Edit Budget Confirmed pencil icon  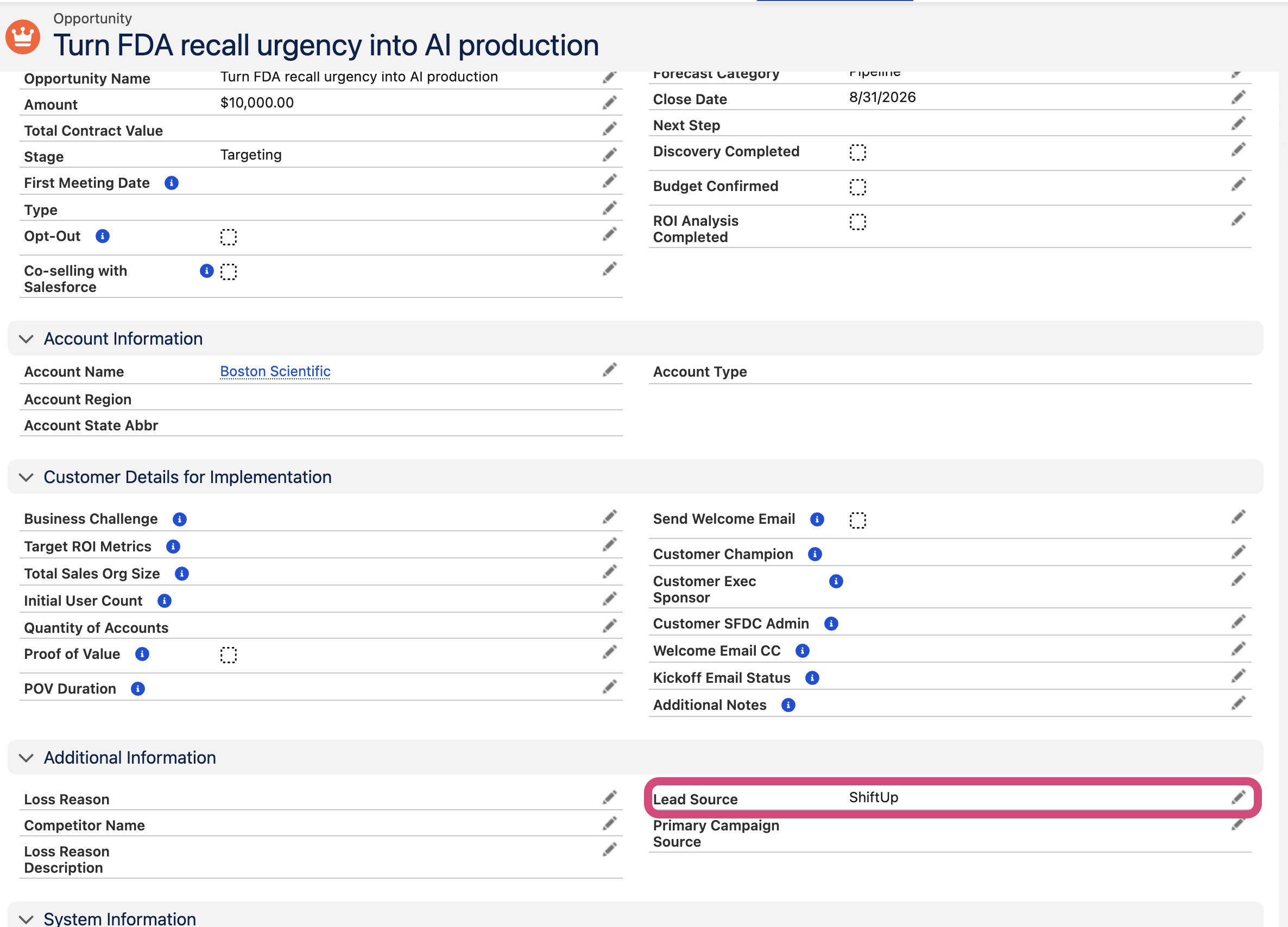(x=1238, y=185)
